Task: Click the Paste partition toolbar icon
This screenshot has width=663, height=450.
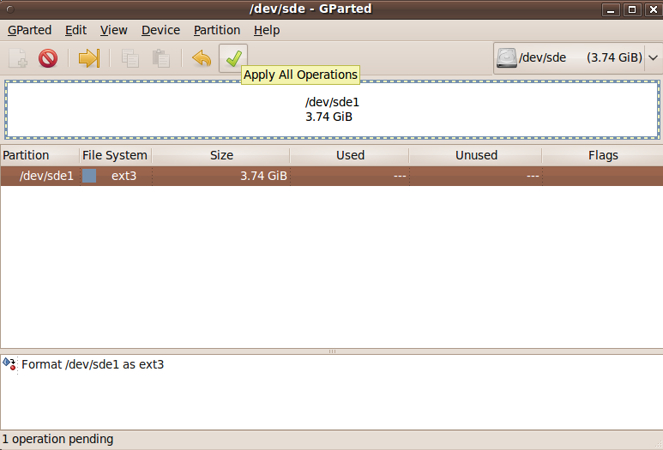Action: click(160, 58)
